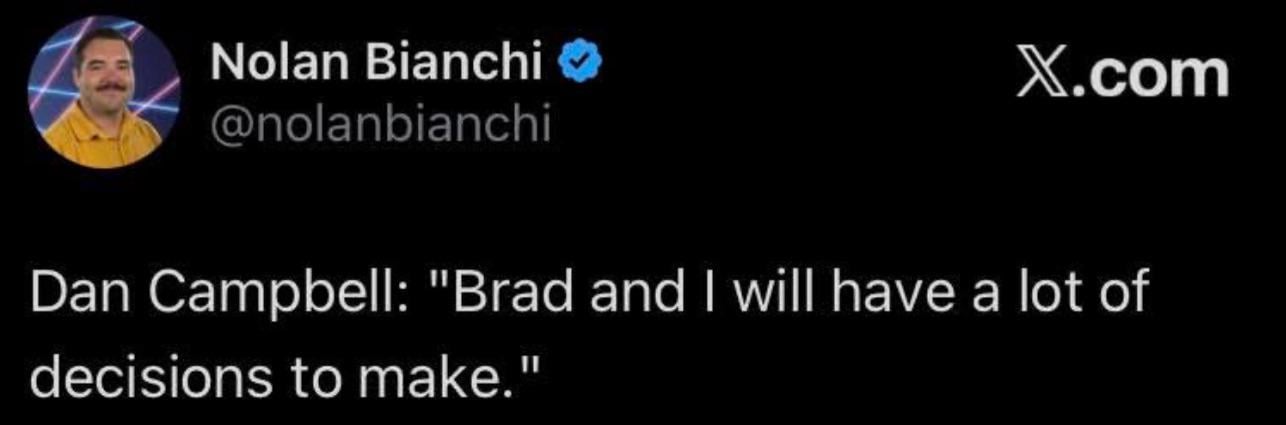This screenshot has width=1286, height=425.
Task: Click the X logo in the watermark
Action: (1040, 77)
